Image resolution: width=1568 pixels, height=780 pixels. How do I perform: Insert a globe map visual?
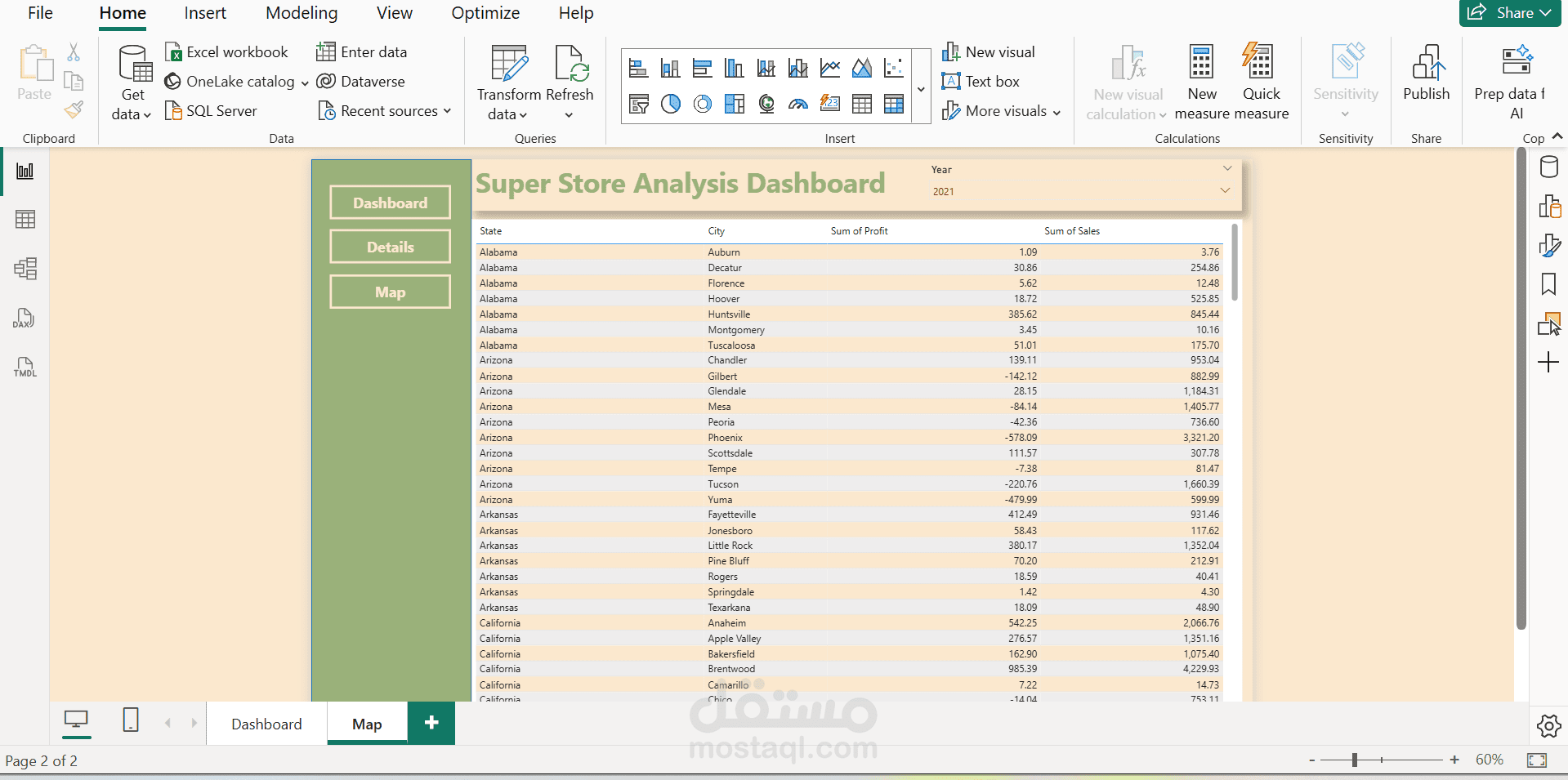tap(766, 104)
